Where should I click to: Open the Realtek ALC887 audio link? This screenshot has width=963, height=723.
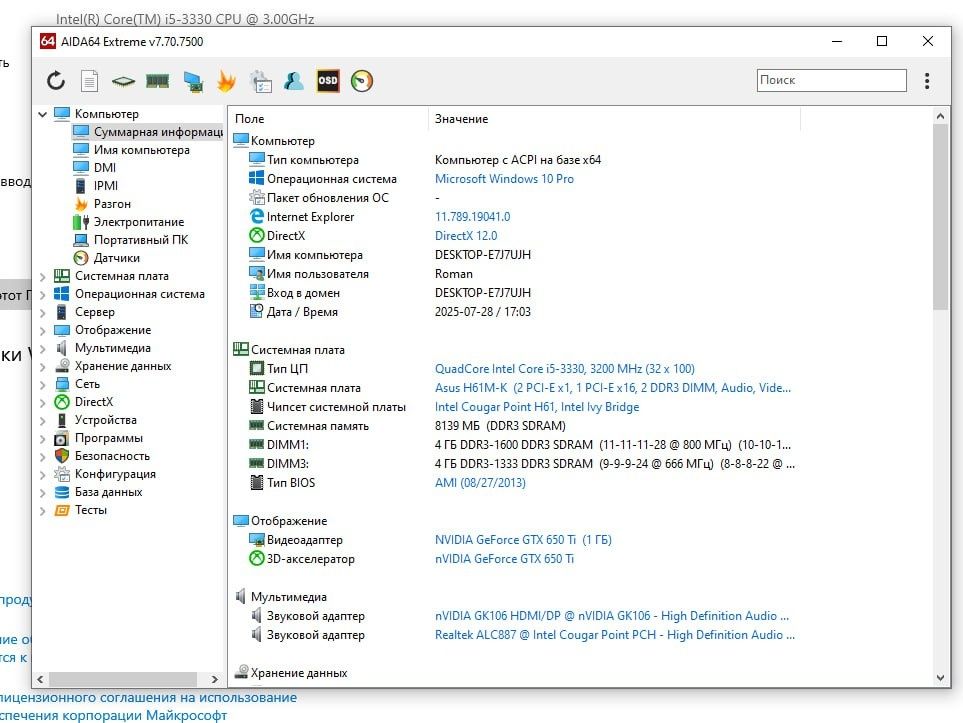tap(615, 635)
